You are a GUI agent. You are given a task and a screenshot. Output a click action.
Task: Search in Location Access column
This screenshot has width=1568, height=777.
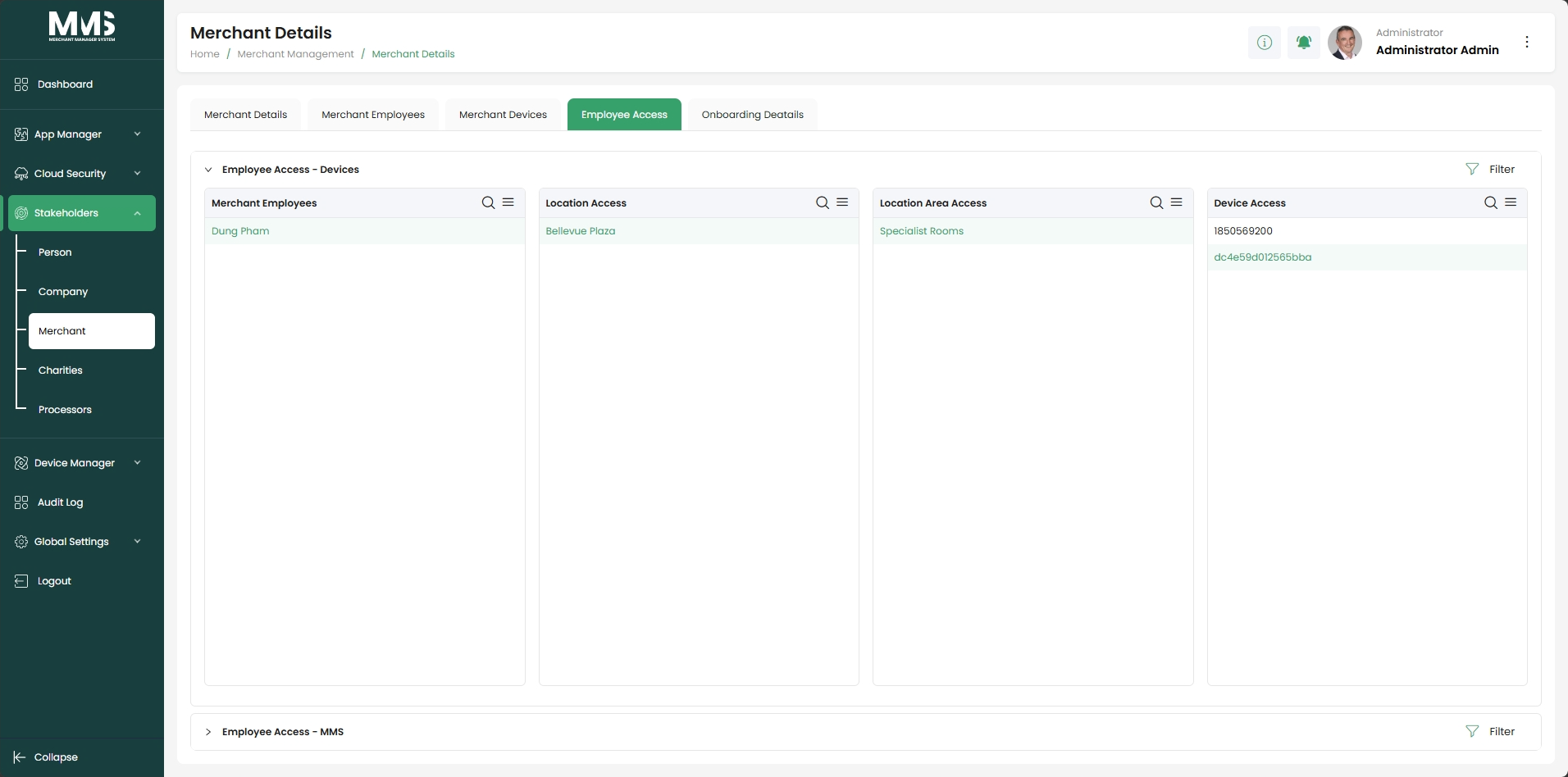pyautogui.click(x=823, y=202)
